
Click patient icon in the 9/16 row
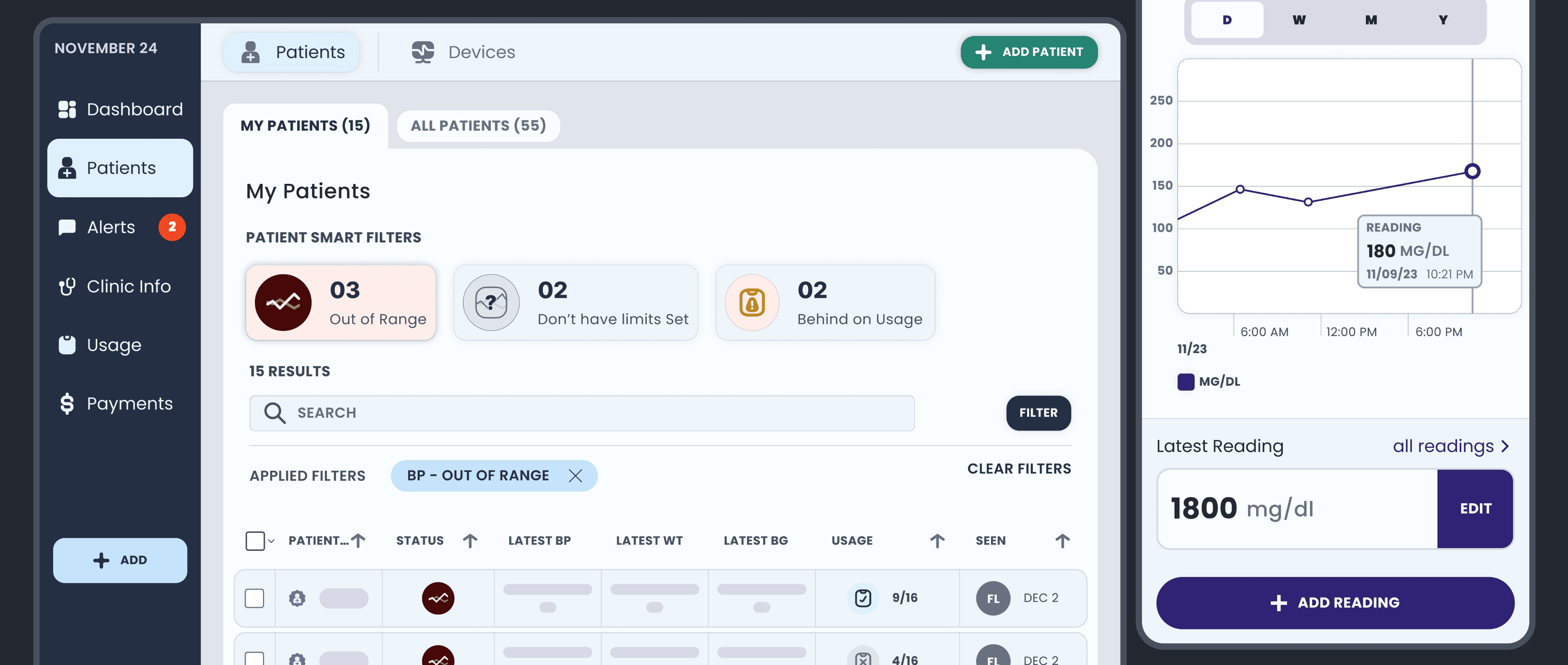[297, 598]
